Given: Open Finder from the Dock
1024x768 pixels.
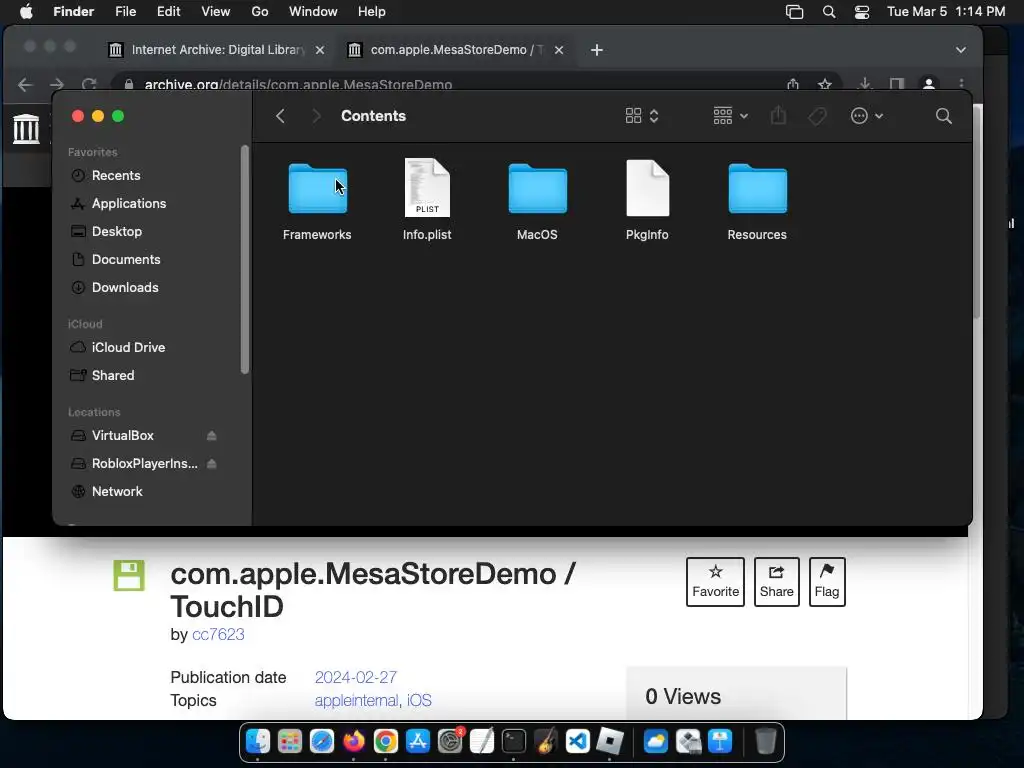Looking at the screenshot, I should [x=258, y=742].
